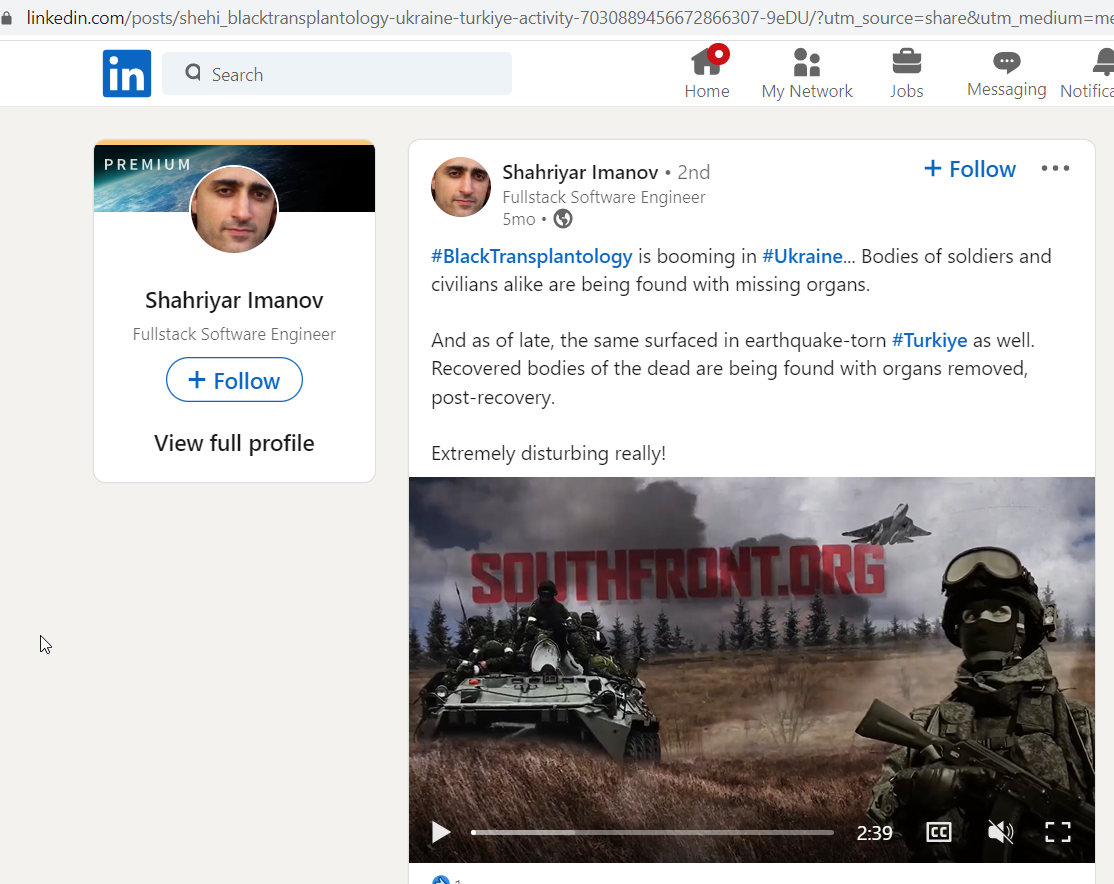Open View full profile link
This screenshot has height=884, width=1114.
pyautogui.click(x=234, y=443)
